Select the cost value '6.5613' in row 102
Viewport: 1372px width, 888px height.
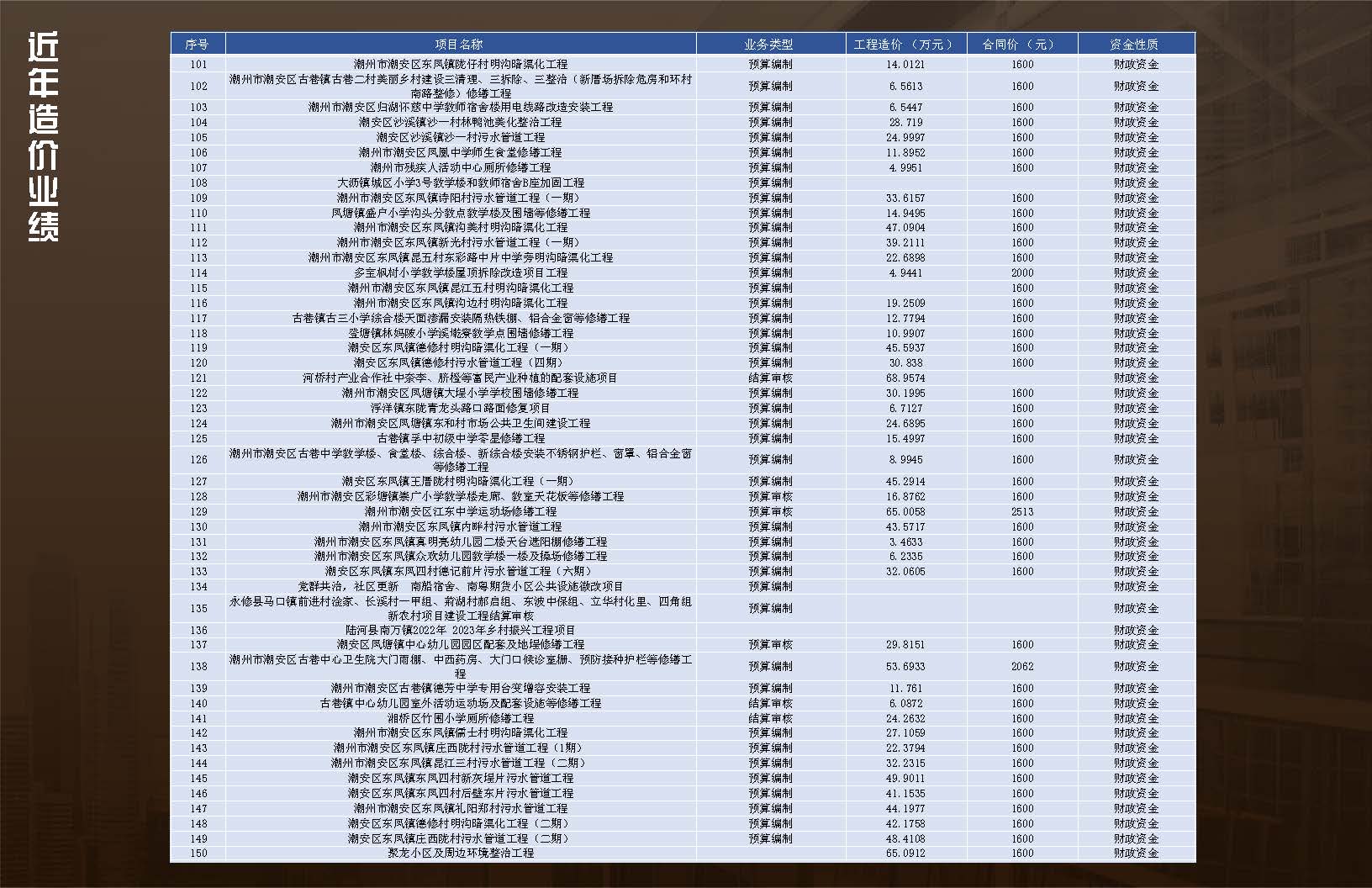click(x=905, y=86)
